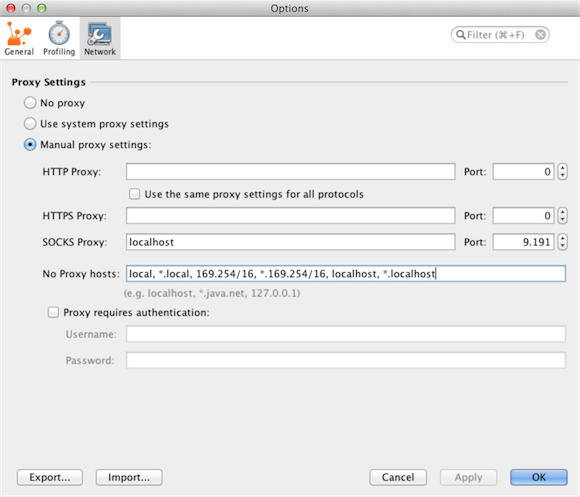This screenshot has height=497, width=580.
Task: Choose Use system proxy settings option
Action: click(30, 124)
